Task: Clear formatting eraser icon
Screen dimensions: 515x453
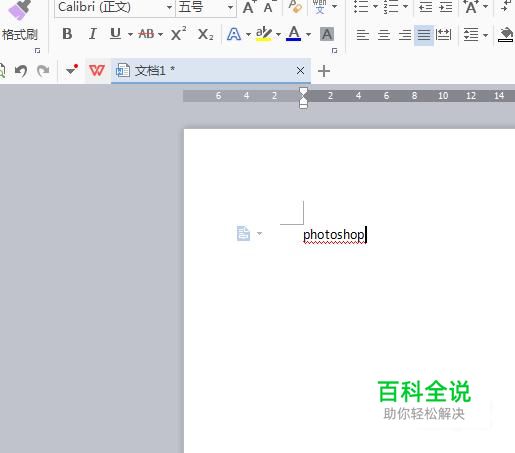Action: click(x=295, y=7)
